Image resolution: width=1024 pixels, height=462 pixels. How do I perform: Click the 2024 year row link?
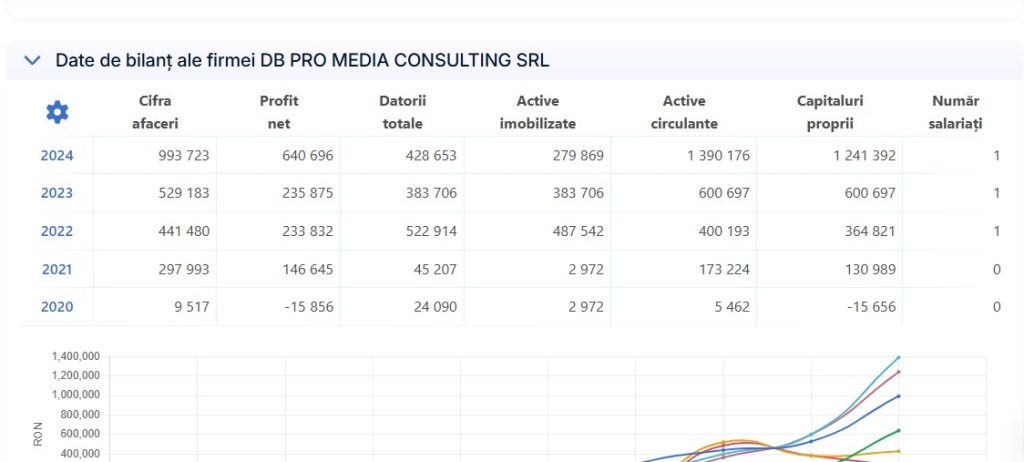(x=57, y=155)
